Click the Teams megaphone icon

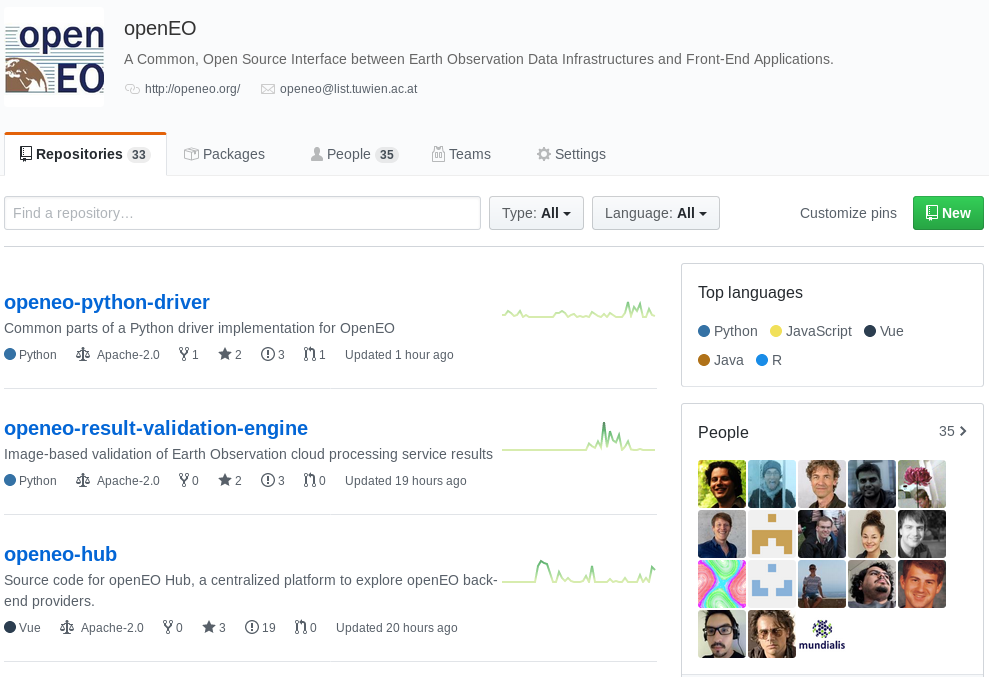pos(438,154)
